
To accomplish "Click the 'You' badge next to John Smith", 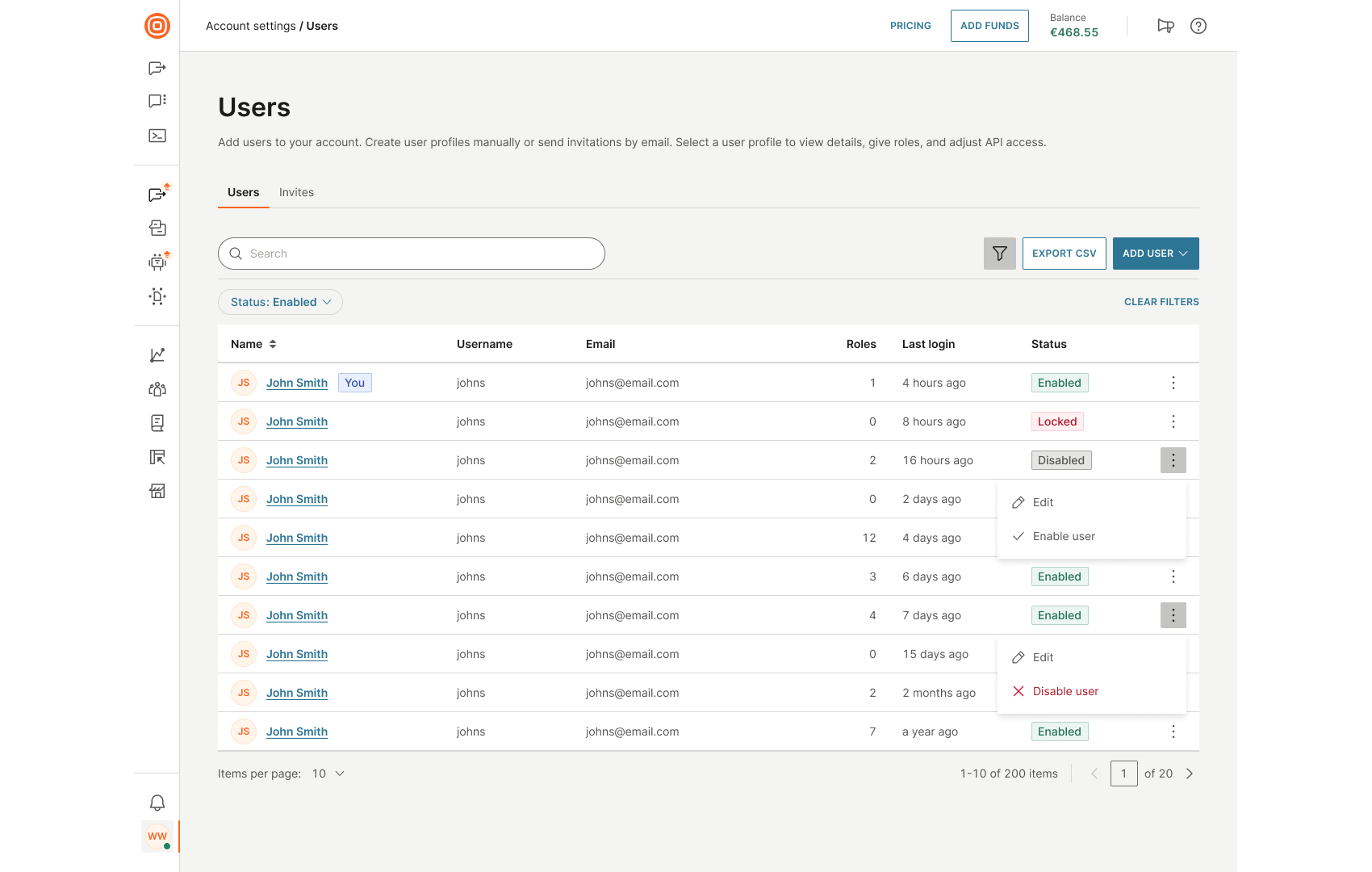I will pyautogui.click(x=355, y=383).
